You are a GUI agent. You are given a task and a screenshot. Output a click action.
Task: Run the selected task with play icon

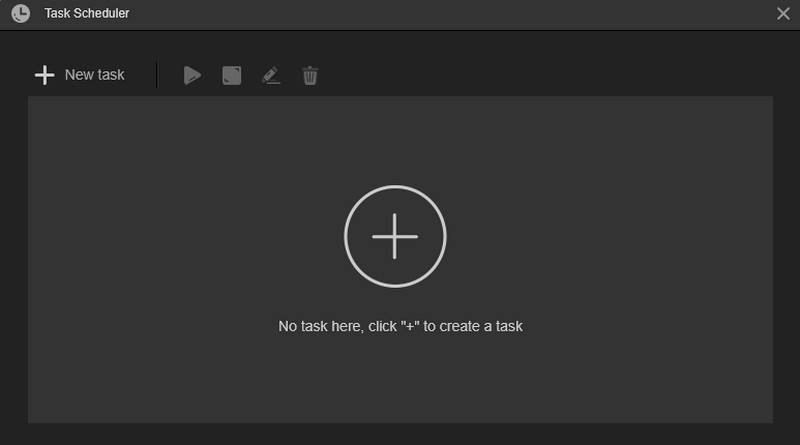[192, 75]
